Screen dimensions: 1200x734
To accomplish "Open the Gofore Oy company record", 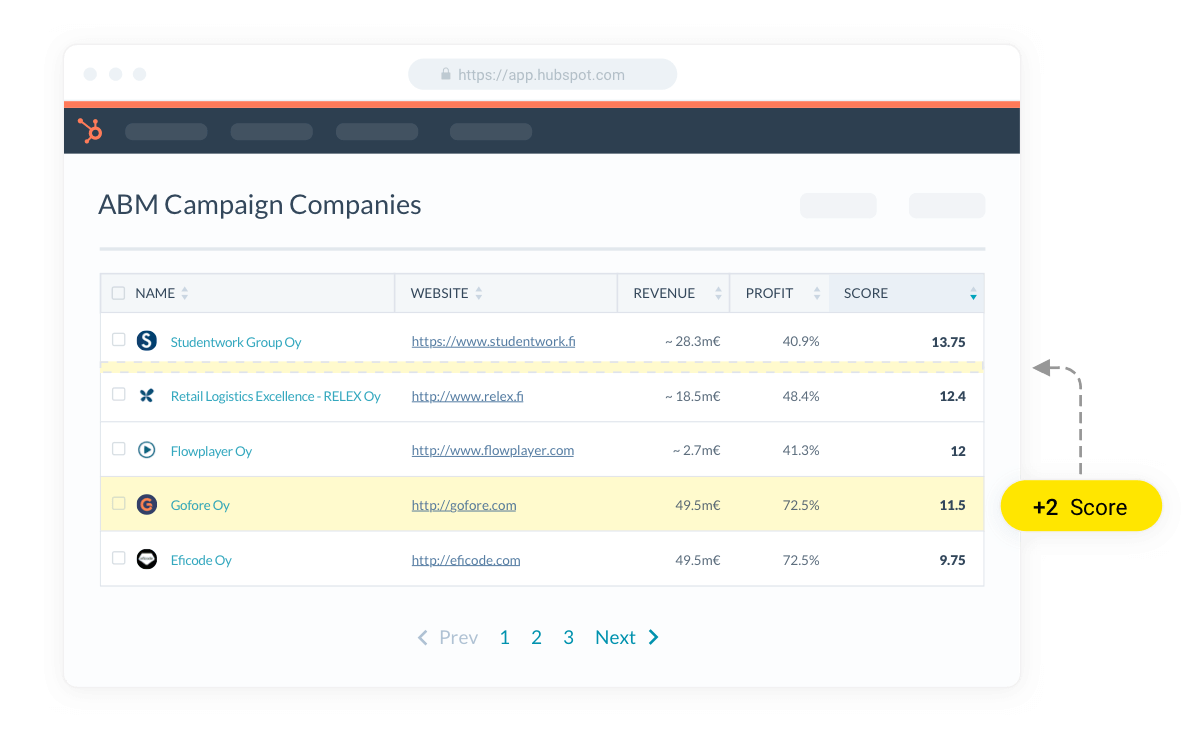I will point(200,505).
